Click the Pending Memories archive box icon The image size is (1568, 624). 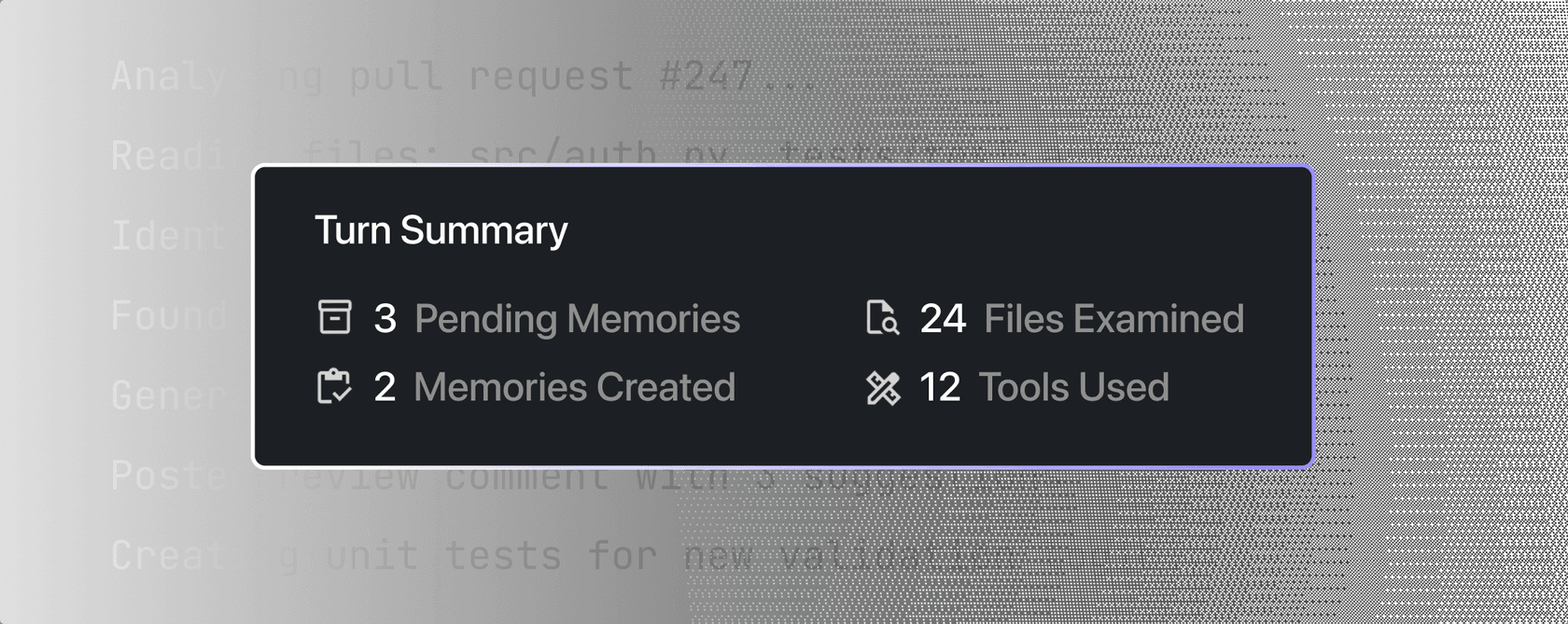click(x=335, y=317)
